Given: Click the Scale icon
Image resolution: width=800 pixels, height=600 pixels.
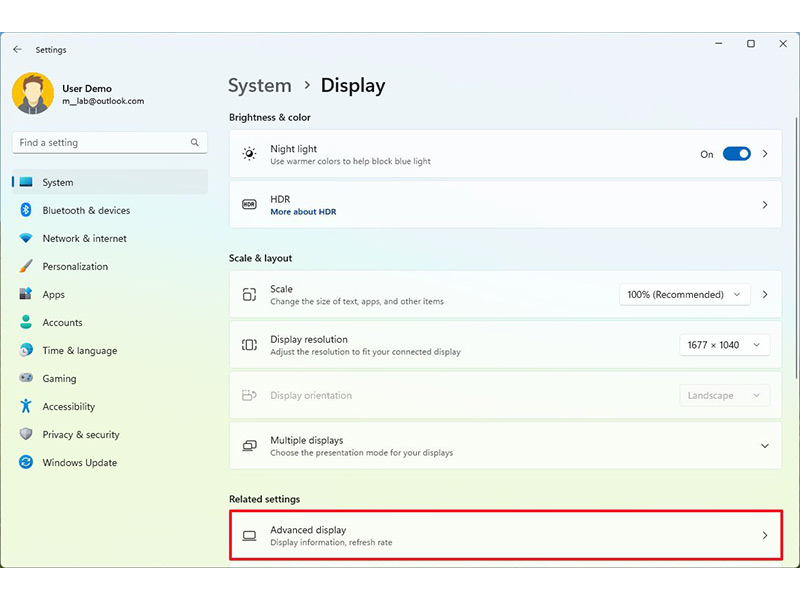Looking at the screenshot, I should tap(249, 294).
